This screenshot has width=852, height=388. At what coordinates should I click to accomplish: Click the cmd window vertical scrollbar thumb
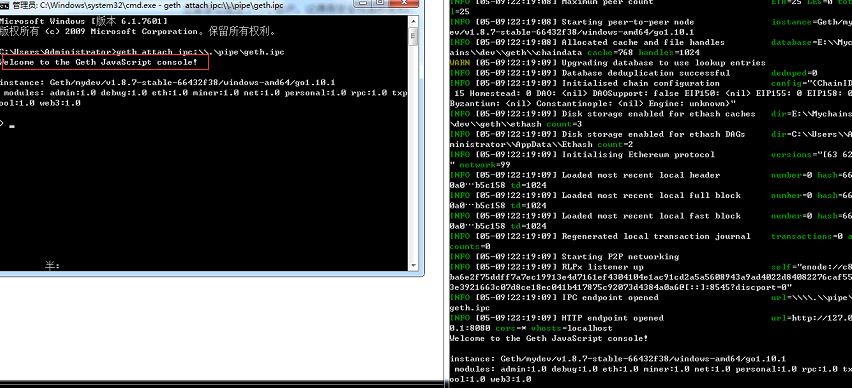(412, 37)
